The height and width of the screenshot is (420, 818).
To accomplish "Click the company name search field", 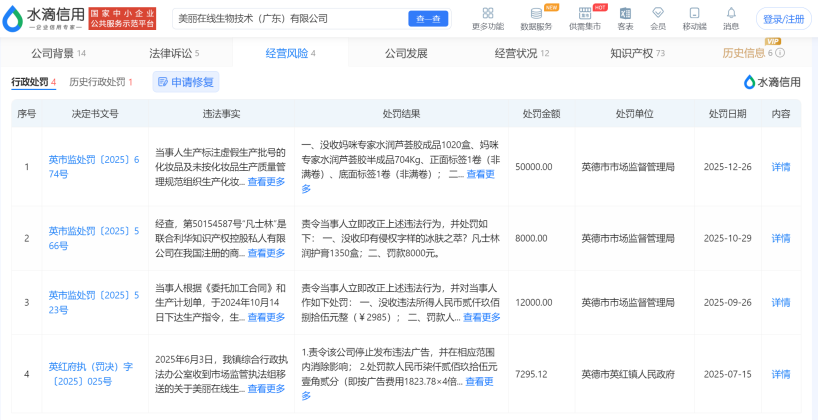I will coord(291,19).
